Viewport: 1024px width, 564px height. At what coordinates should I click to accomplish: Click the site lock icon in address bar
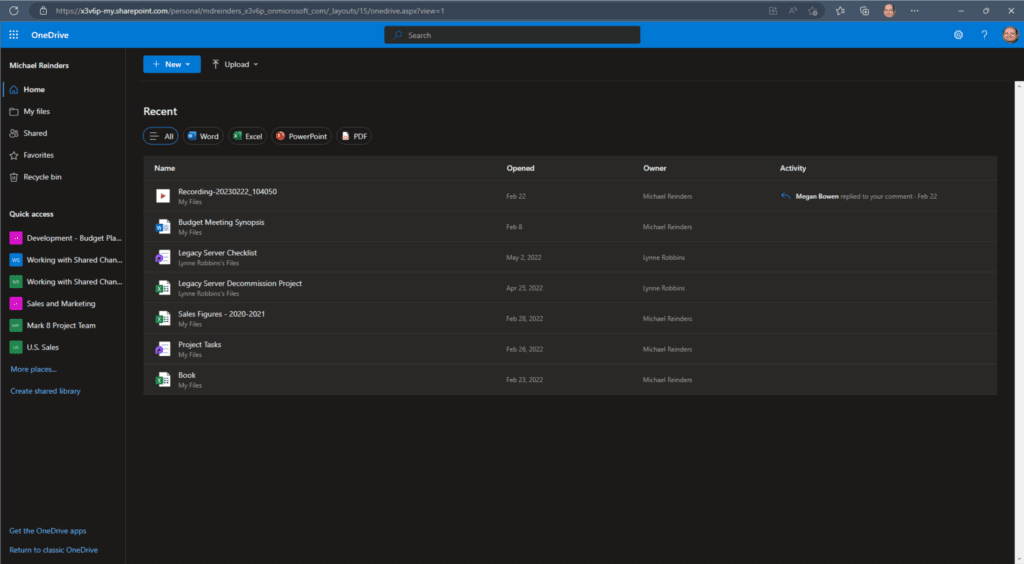[x=43, y=10]
